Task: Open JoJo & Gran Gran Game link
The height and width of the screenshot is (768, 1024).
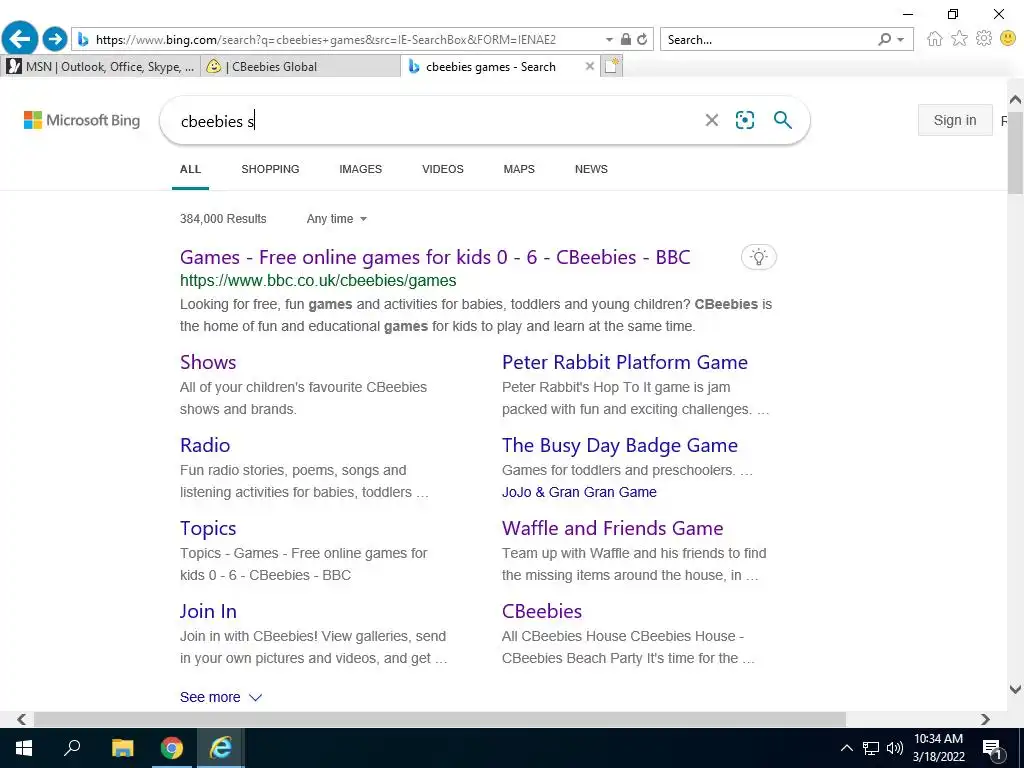Action: click(x=579, y=492)
